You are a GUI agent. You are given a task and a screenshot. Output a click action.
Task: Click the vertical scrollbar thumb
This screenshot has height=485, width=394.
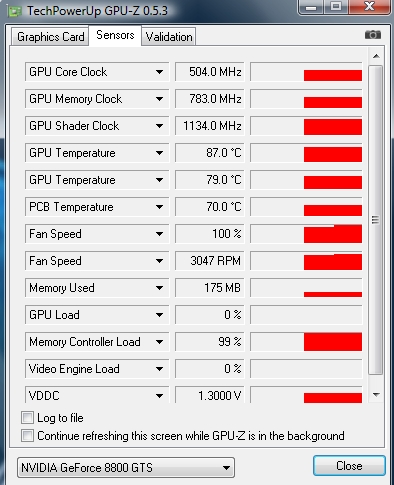(x=376, y=220)
